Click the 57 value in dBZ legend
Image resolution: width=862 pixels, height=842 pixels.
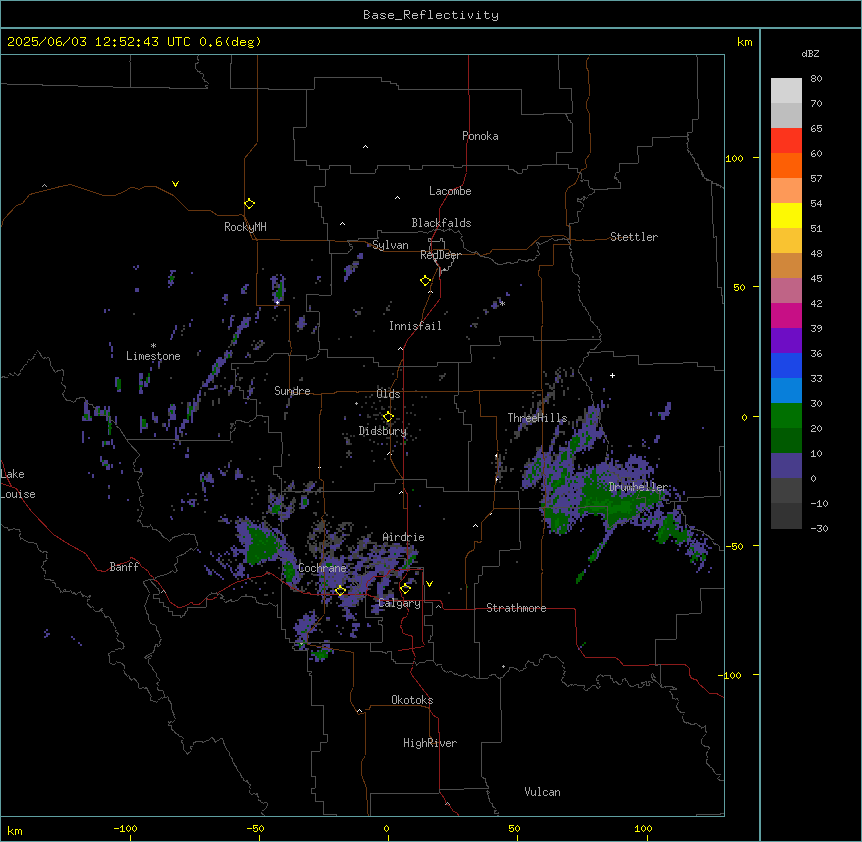(x=816, y=179)
